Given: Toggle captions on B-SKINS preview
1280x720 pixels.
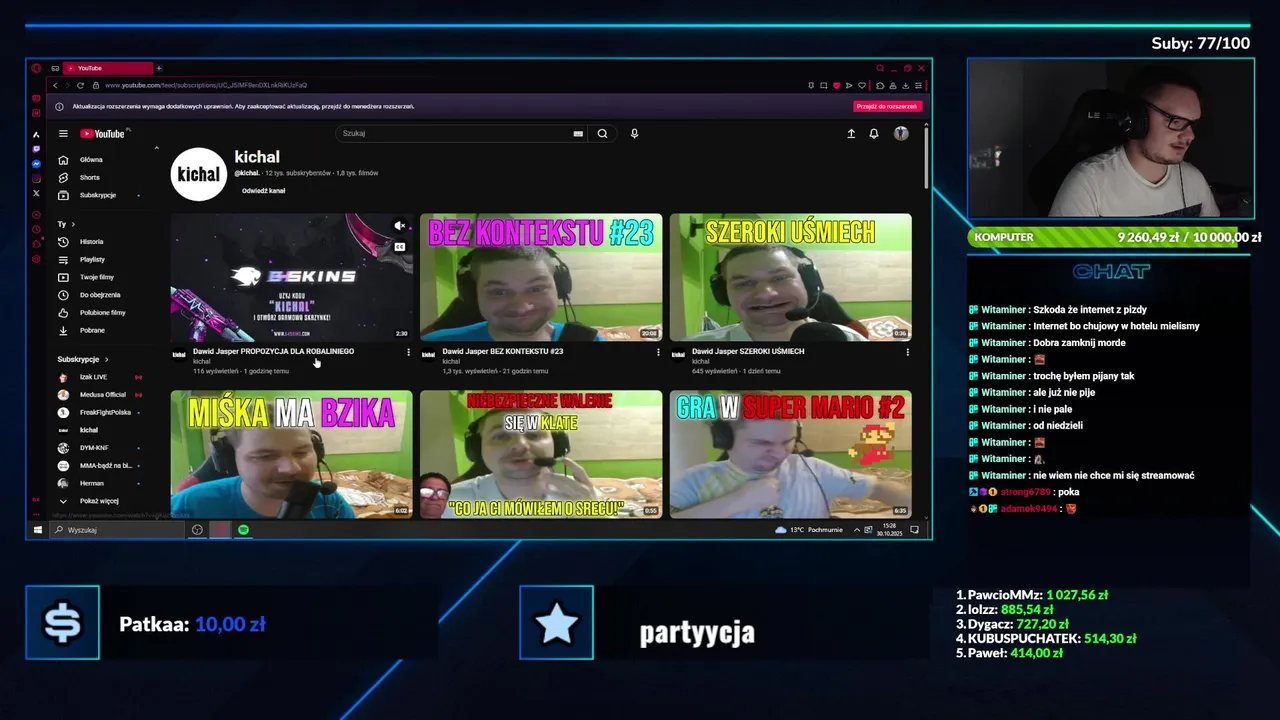Looking at the screenshot, I should coord(399,246).
